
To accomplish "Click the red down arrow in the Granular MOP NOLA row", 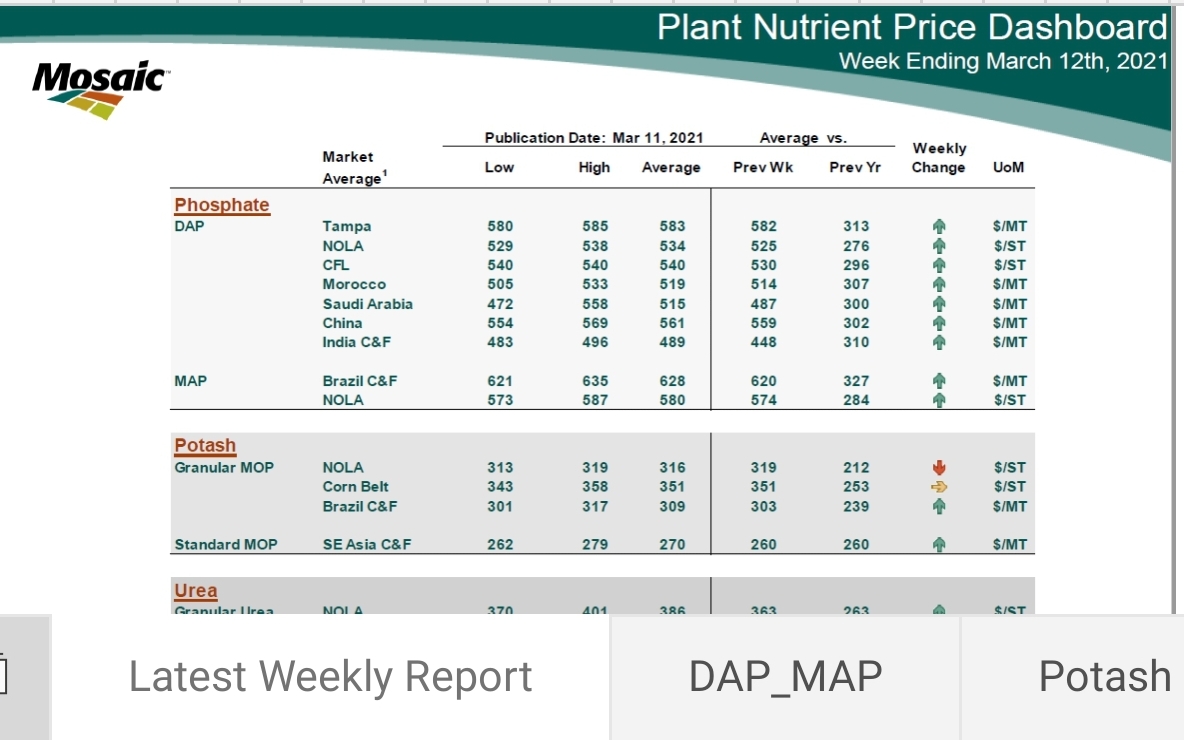I will point(939,467).
